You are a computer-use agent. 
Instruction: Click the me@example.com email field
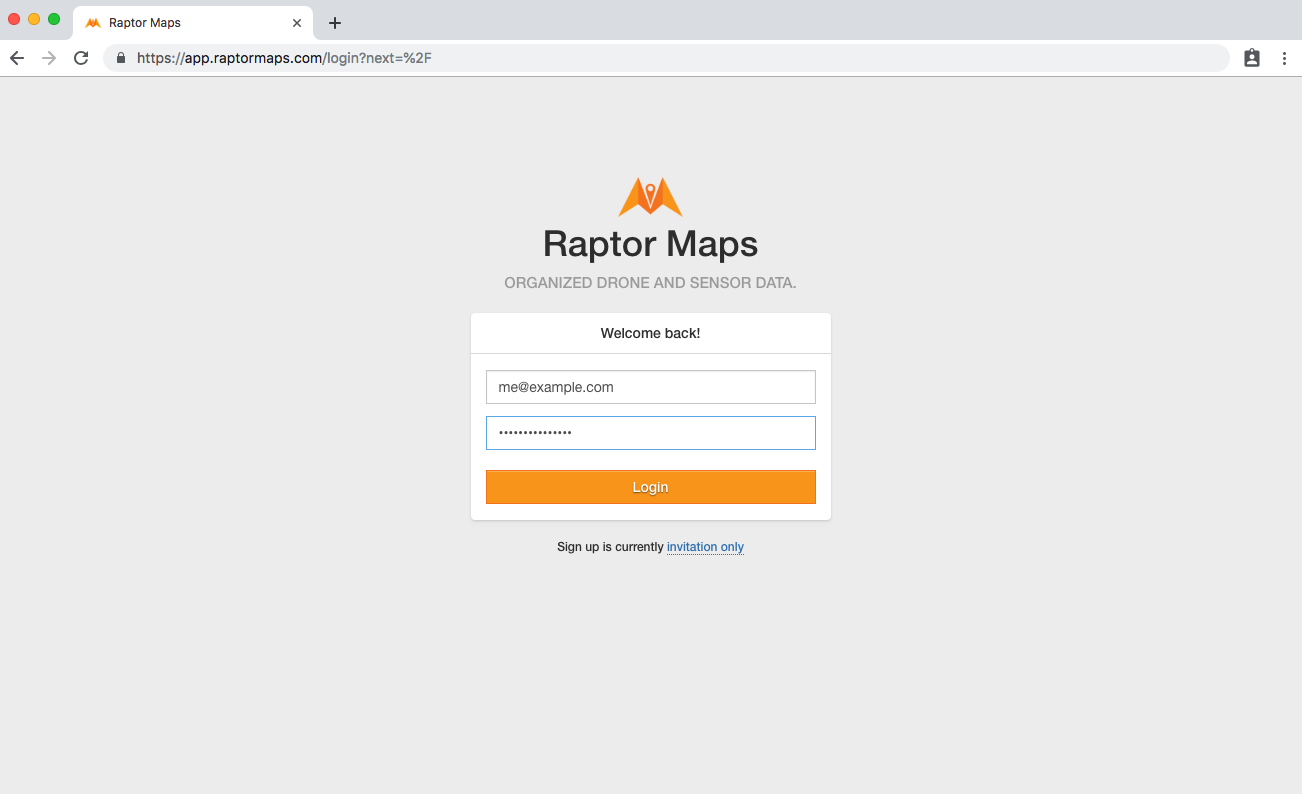tap(651, 387)
